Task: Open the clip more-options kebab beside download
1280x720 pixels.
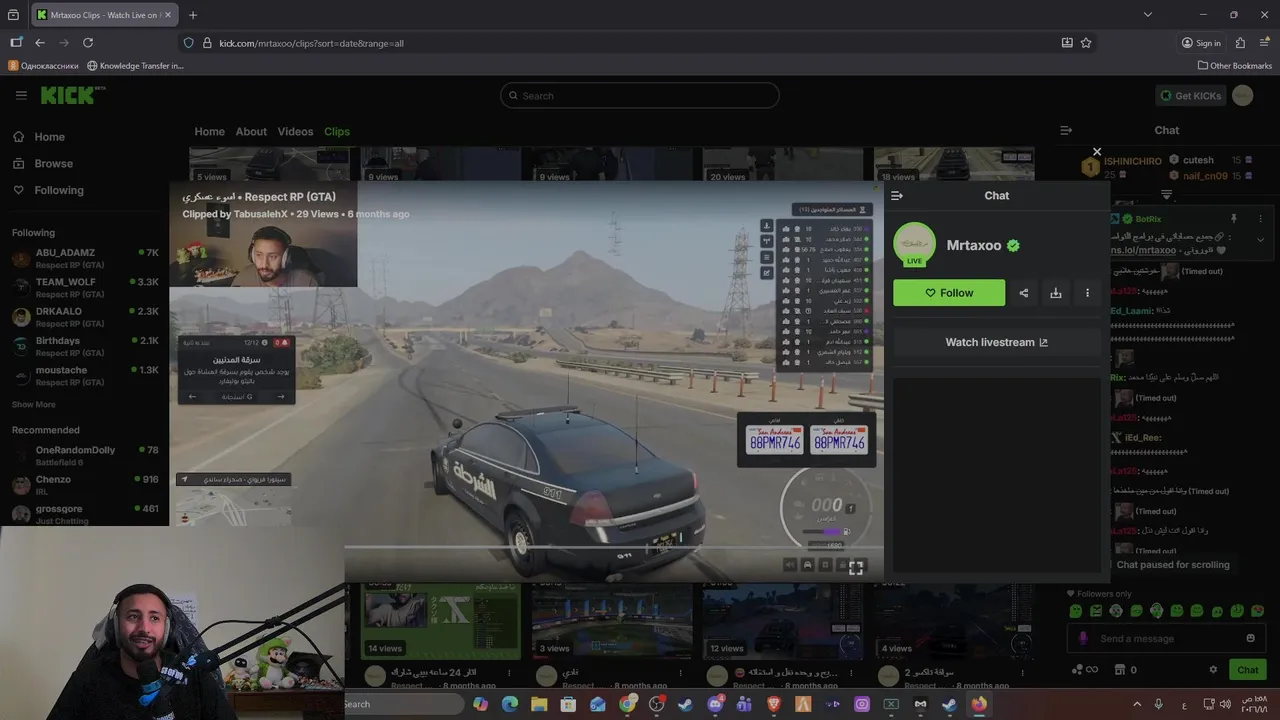Action: (1087, 293)
